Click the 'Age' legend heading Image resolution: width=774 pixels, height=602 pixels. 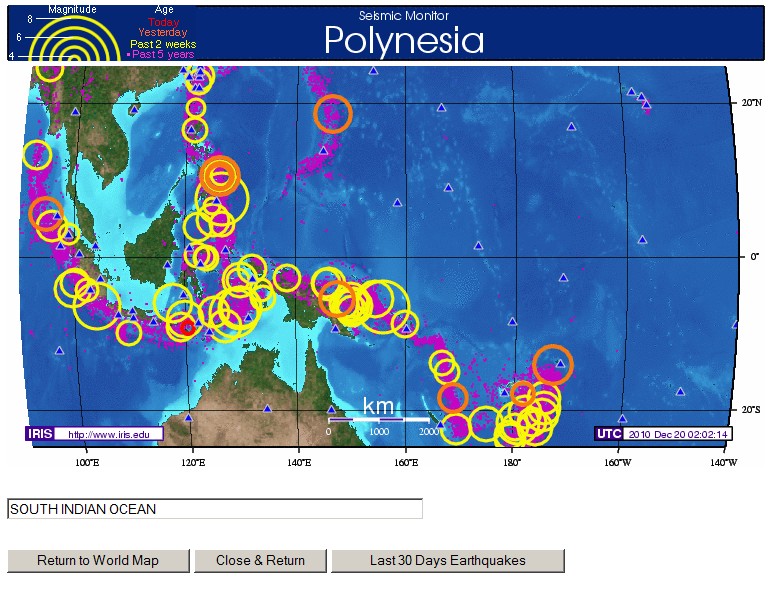164,9
